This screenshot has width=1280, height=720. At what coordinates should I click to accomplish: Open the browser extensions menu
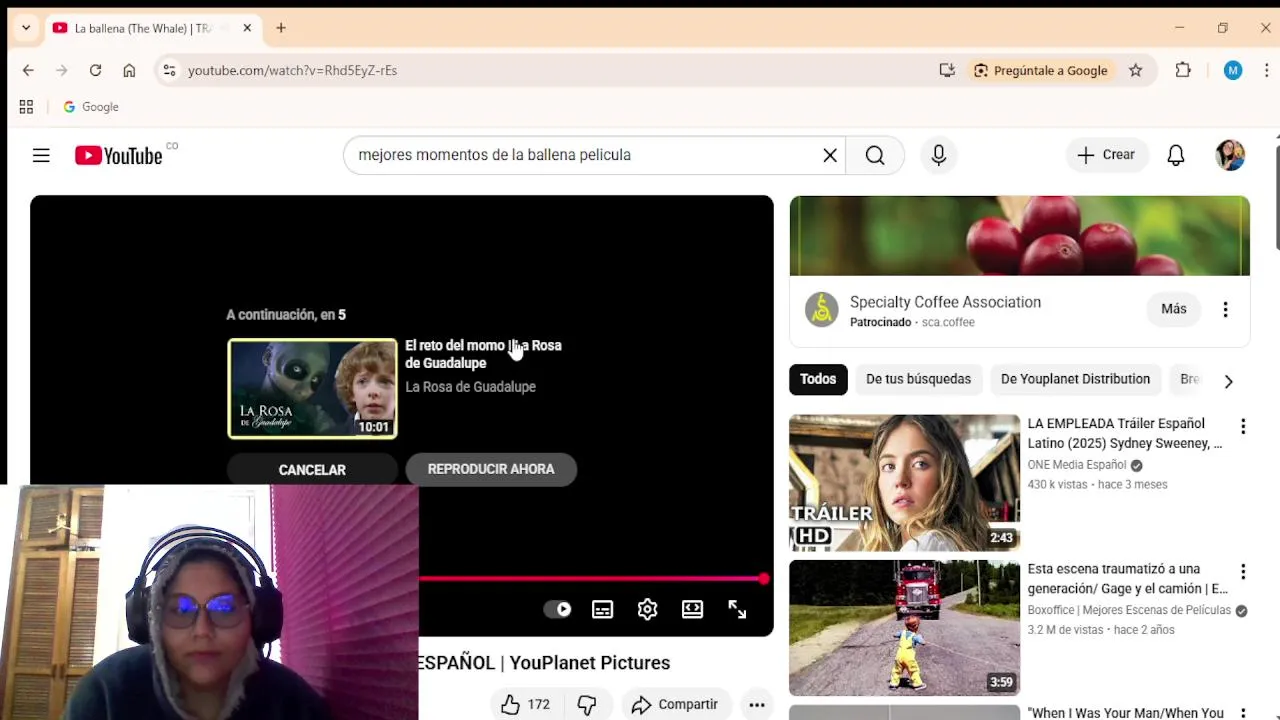tap(1183, 70)
